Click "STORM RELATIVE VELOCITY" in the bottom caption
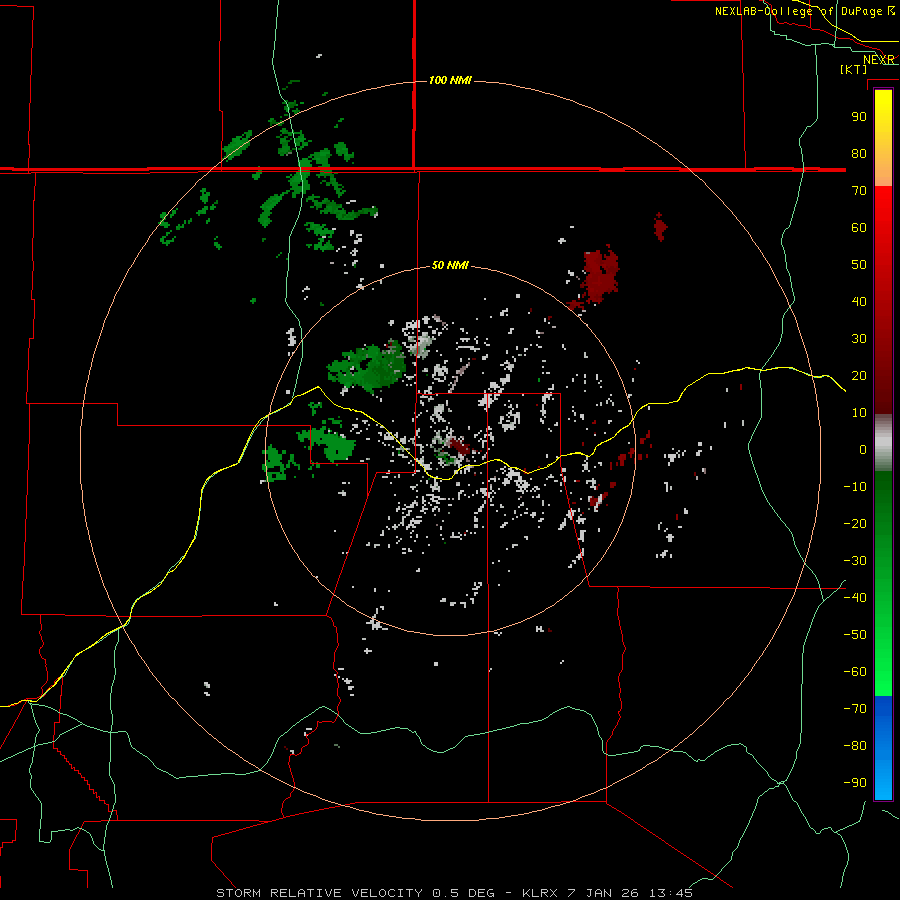 pyautogui.click(x=319, y=893)
